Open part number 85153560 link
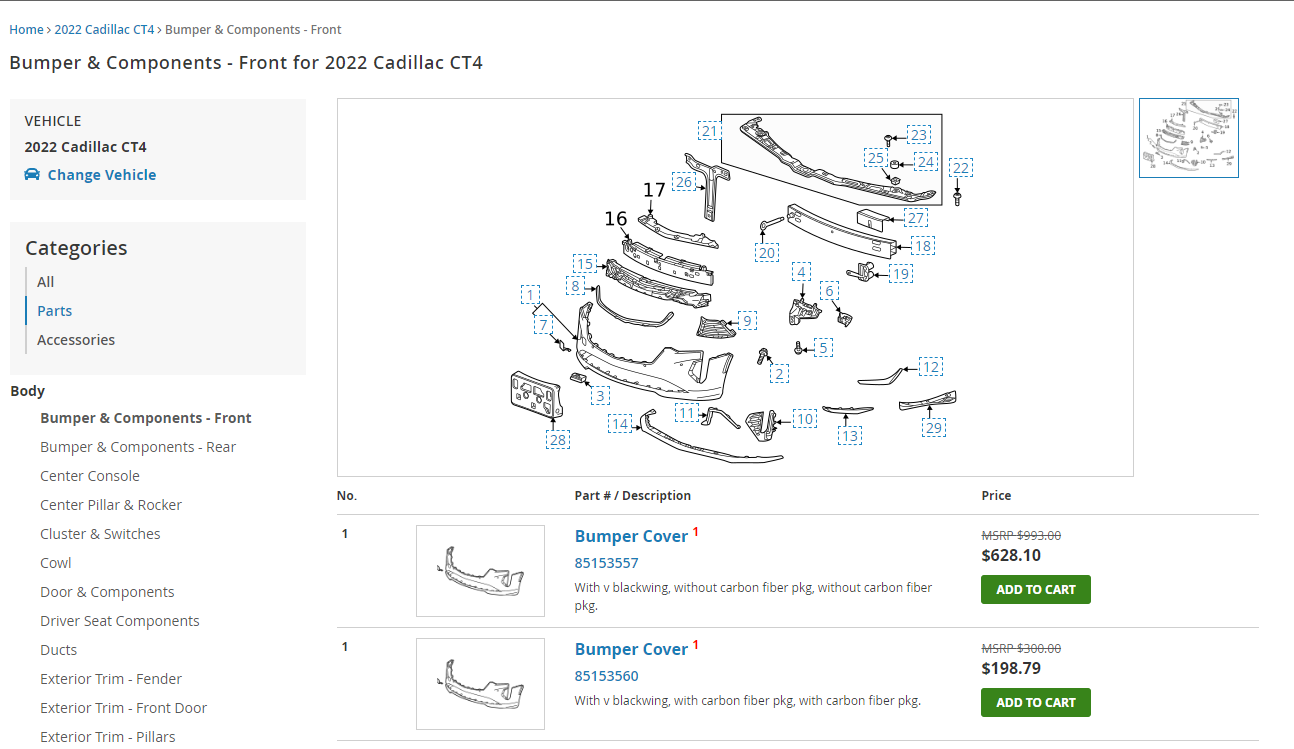The image size is (1294, 749). coord(606,676)
